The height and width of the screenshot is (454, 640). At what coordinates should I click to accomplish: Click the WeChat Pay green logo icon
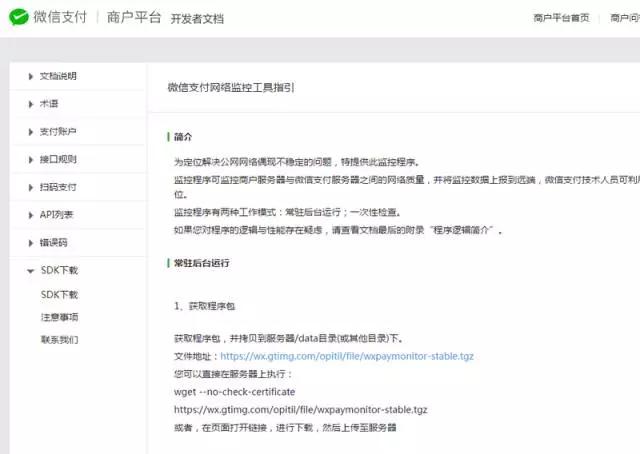[x=19, y=17]
